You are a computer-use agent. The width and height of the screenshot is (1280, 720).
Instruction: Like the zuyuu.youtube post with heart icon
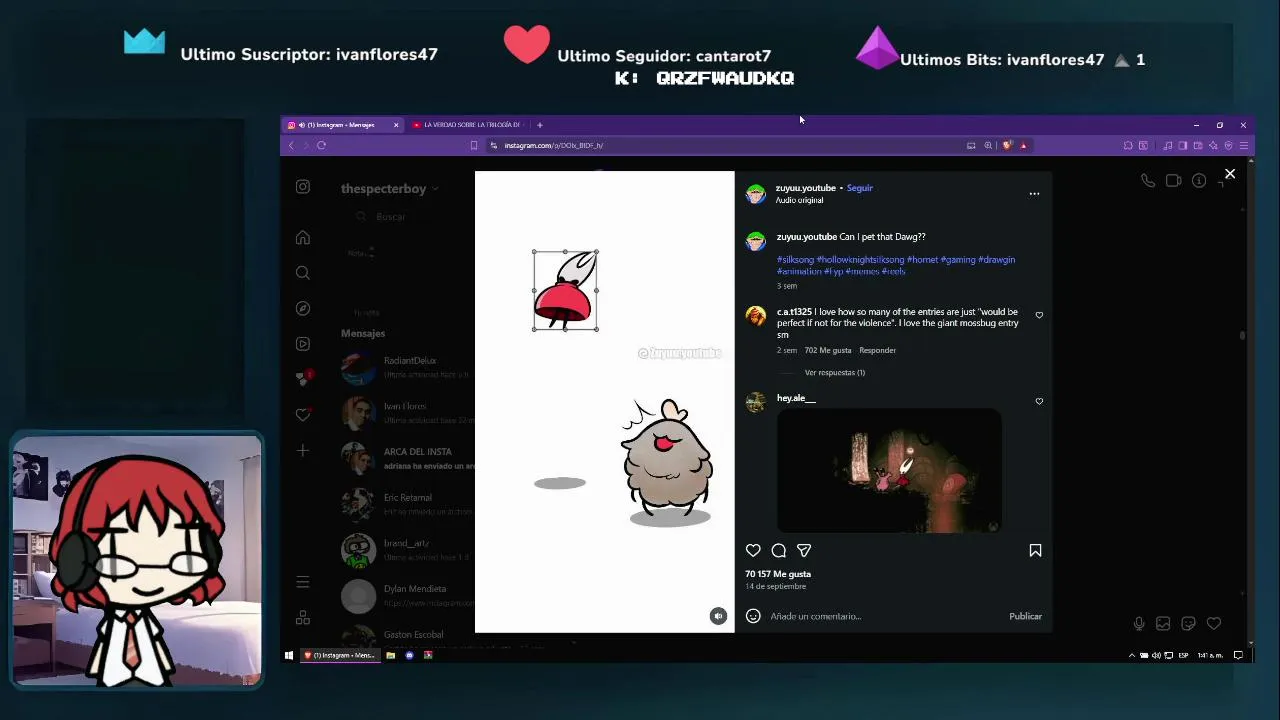tap(753, 550)
